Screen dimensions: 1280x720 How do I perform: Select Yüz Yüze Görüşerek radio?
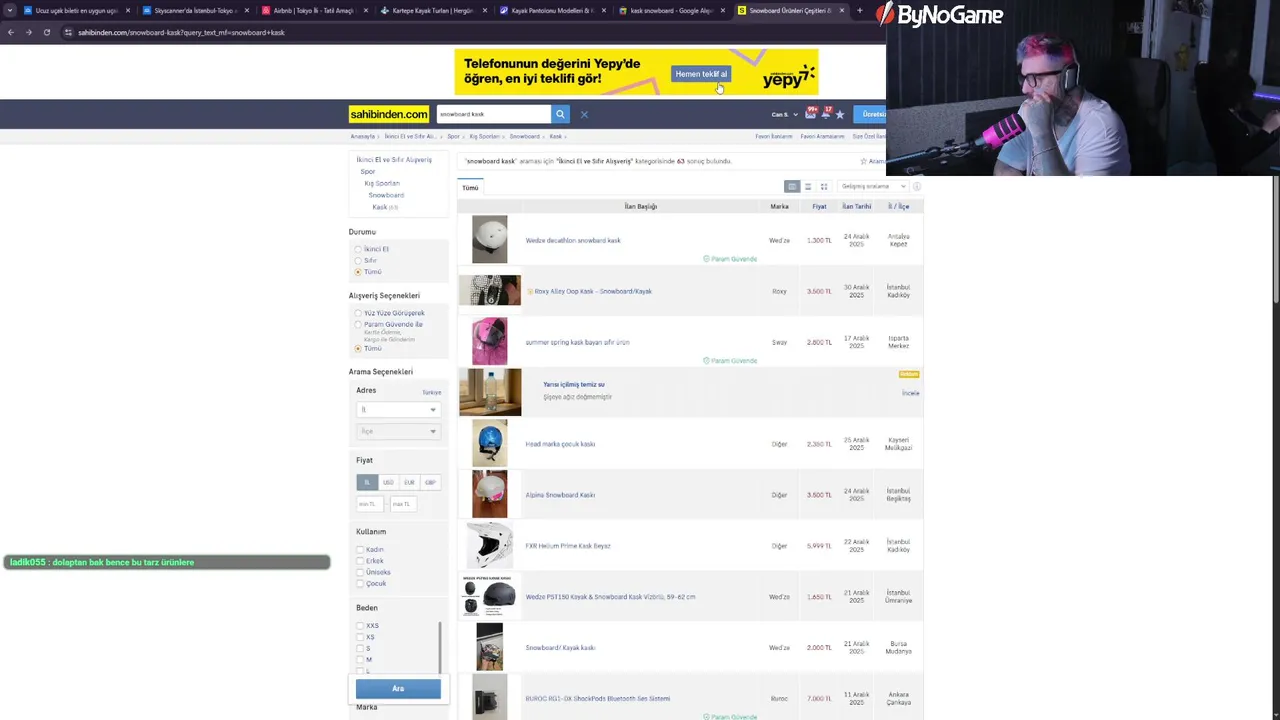click(358, 313)
